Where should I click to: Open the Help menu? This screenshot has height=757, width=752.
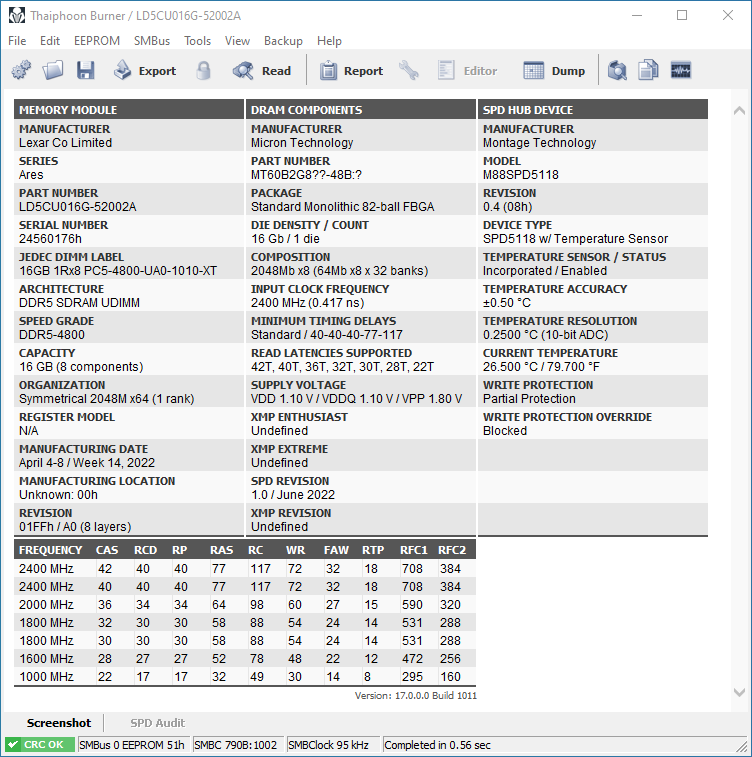[329, 41]
